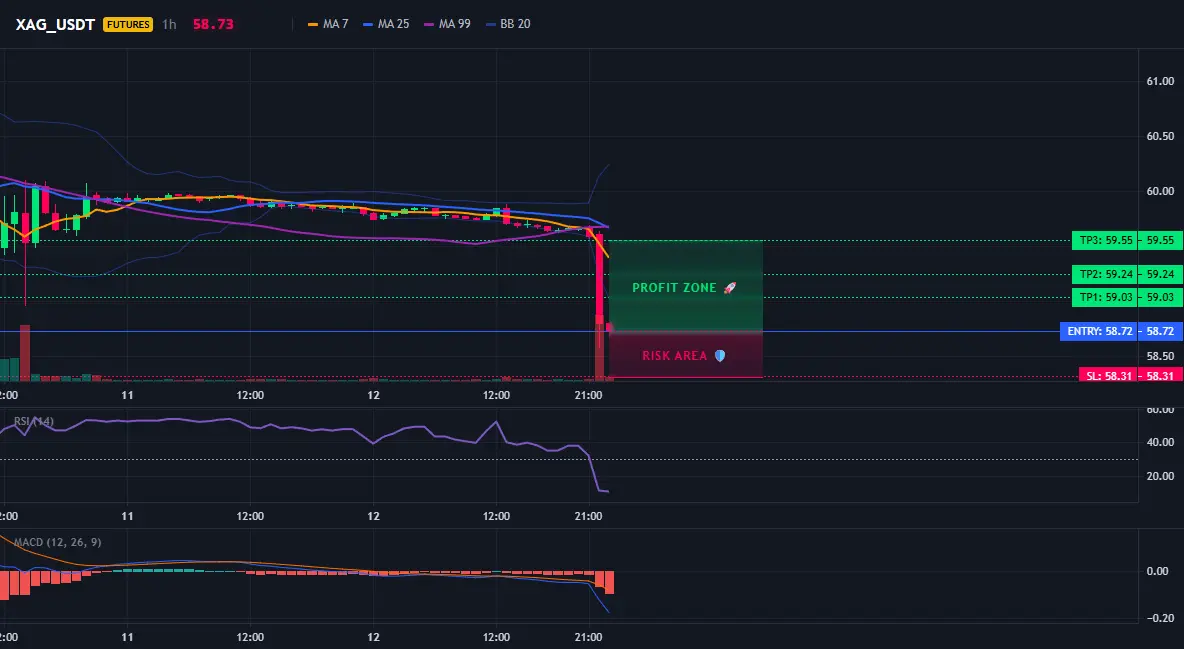Click the yellow FUTURES badge
Image resolution: width=1184 pixels, height=649 pixels.
click(128, 24)
